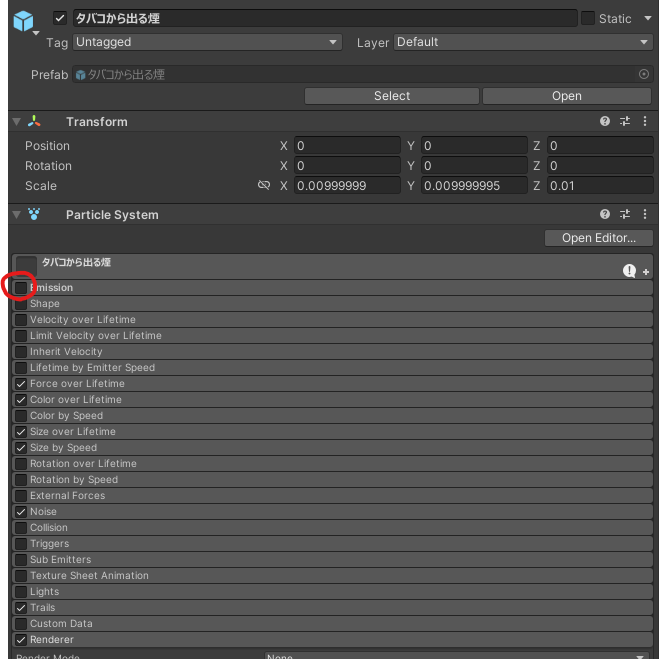Viewport: 659px width, 659px height.
Task: Click the Rotation X field
Action: pos(347,166)
